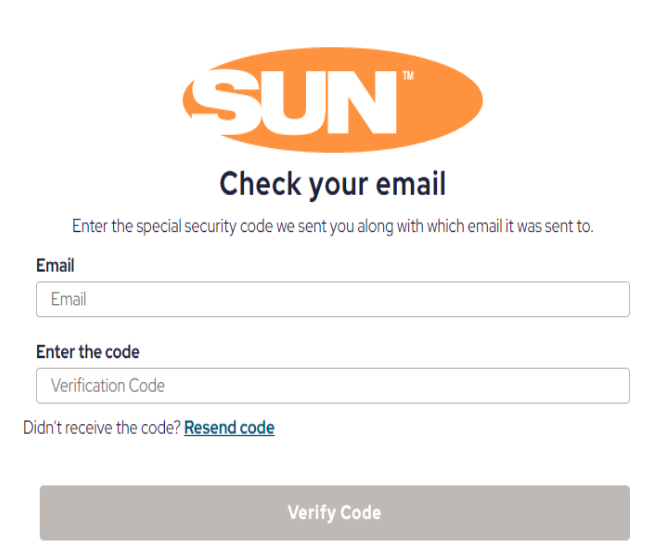Click the orange SUN logo

(x=332, y=100)
